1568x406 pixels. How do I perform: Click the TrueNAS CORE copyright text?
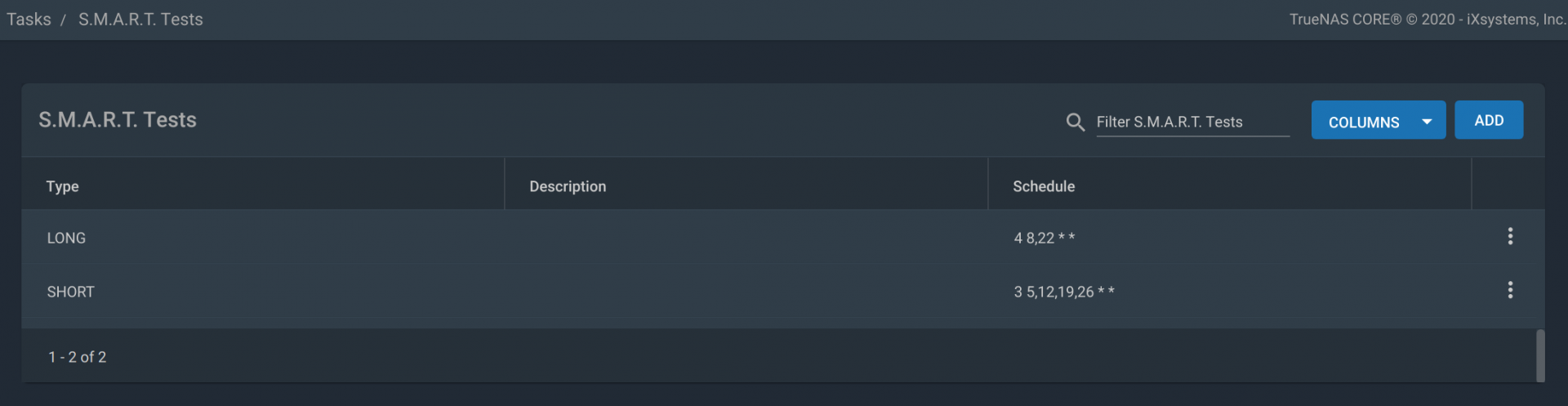(x=1427, y=19)
